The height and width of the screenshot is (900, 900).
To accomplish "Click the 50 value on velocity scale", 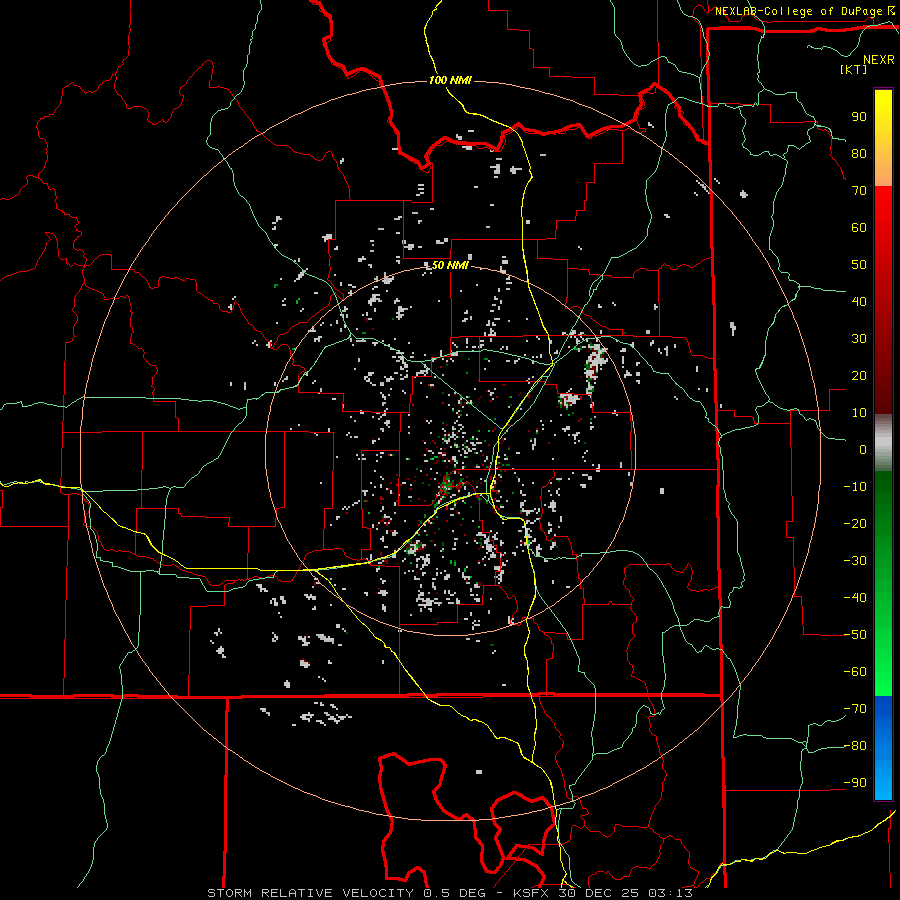I will click(x=859, y=265).
